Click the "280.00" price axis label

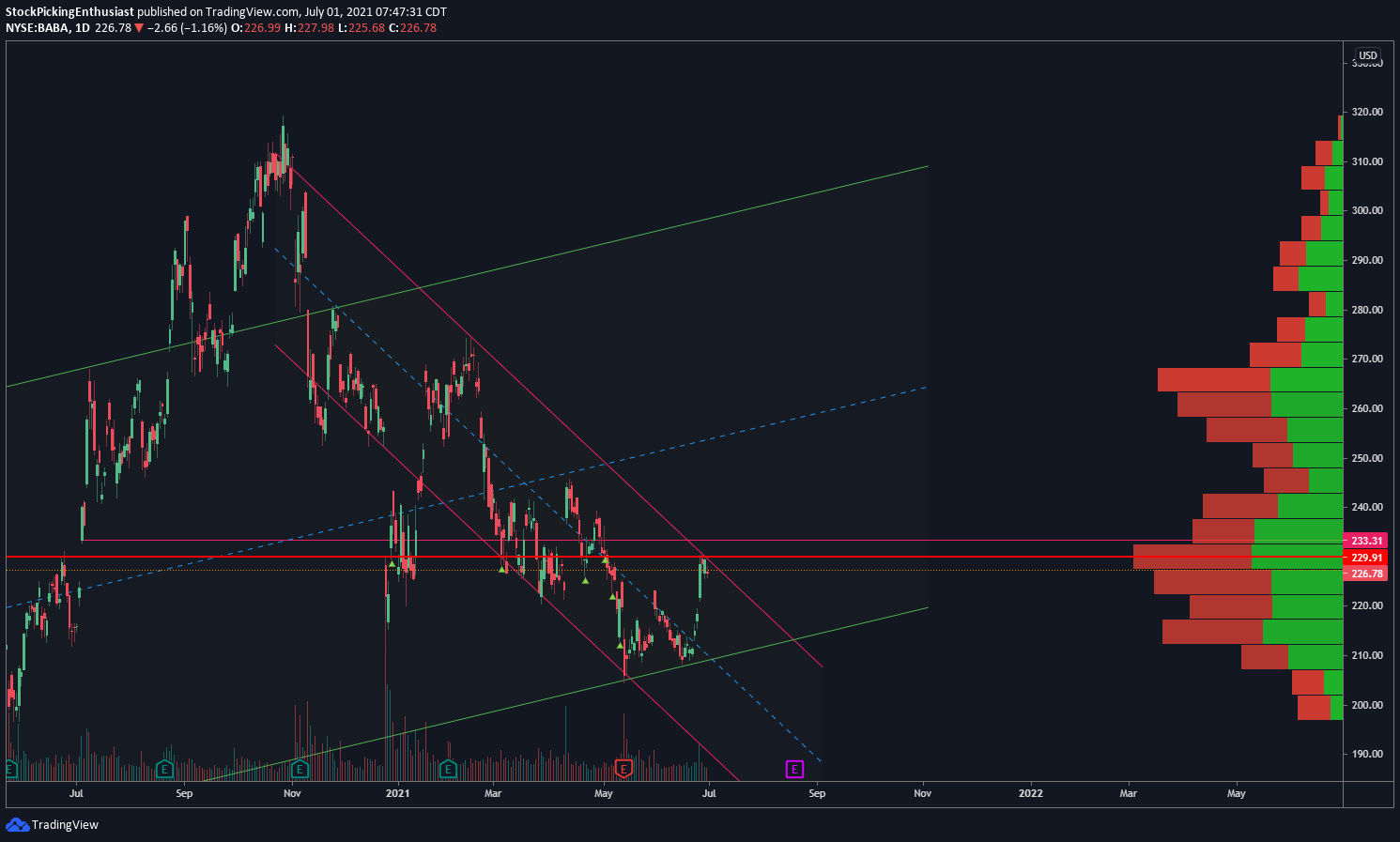[1367, 310]
